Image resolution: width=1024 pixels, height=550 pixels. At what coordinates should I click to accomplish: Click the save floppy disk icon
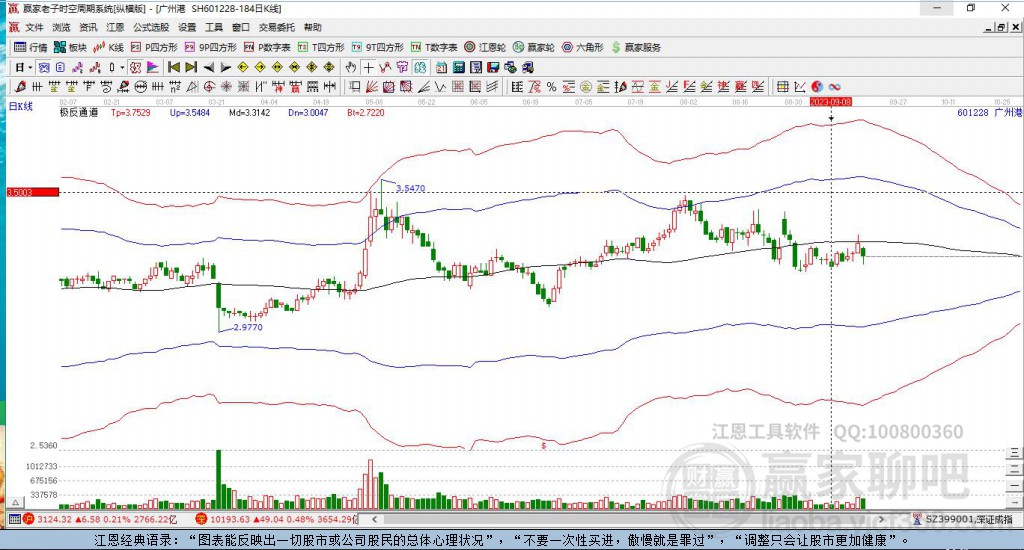pyautogui.click(x=493, y=67)
